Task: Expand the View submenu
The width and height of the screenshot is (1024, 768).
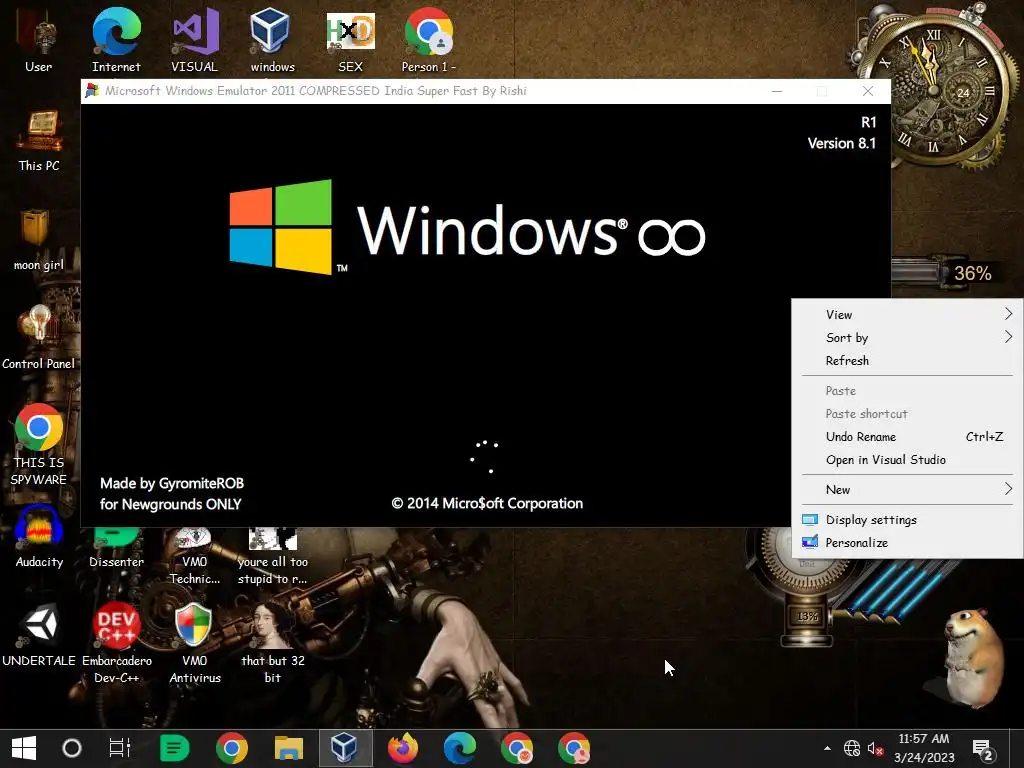Action: [x=908, y=315]
